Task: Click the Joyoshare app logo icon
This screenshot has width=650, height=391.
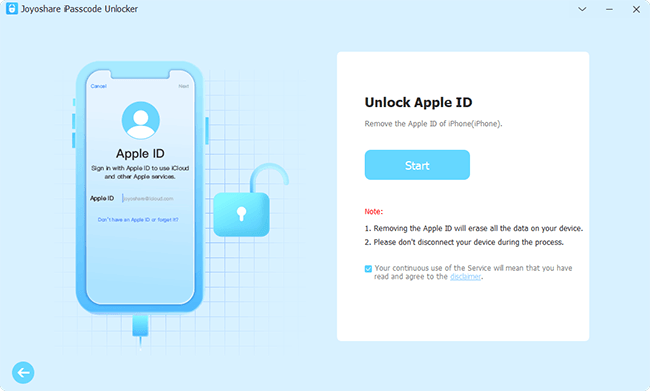Action: click(x=12, y=8)
